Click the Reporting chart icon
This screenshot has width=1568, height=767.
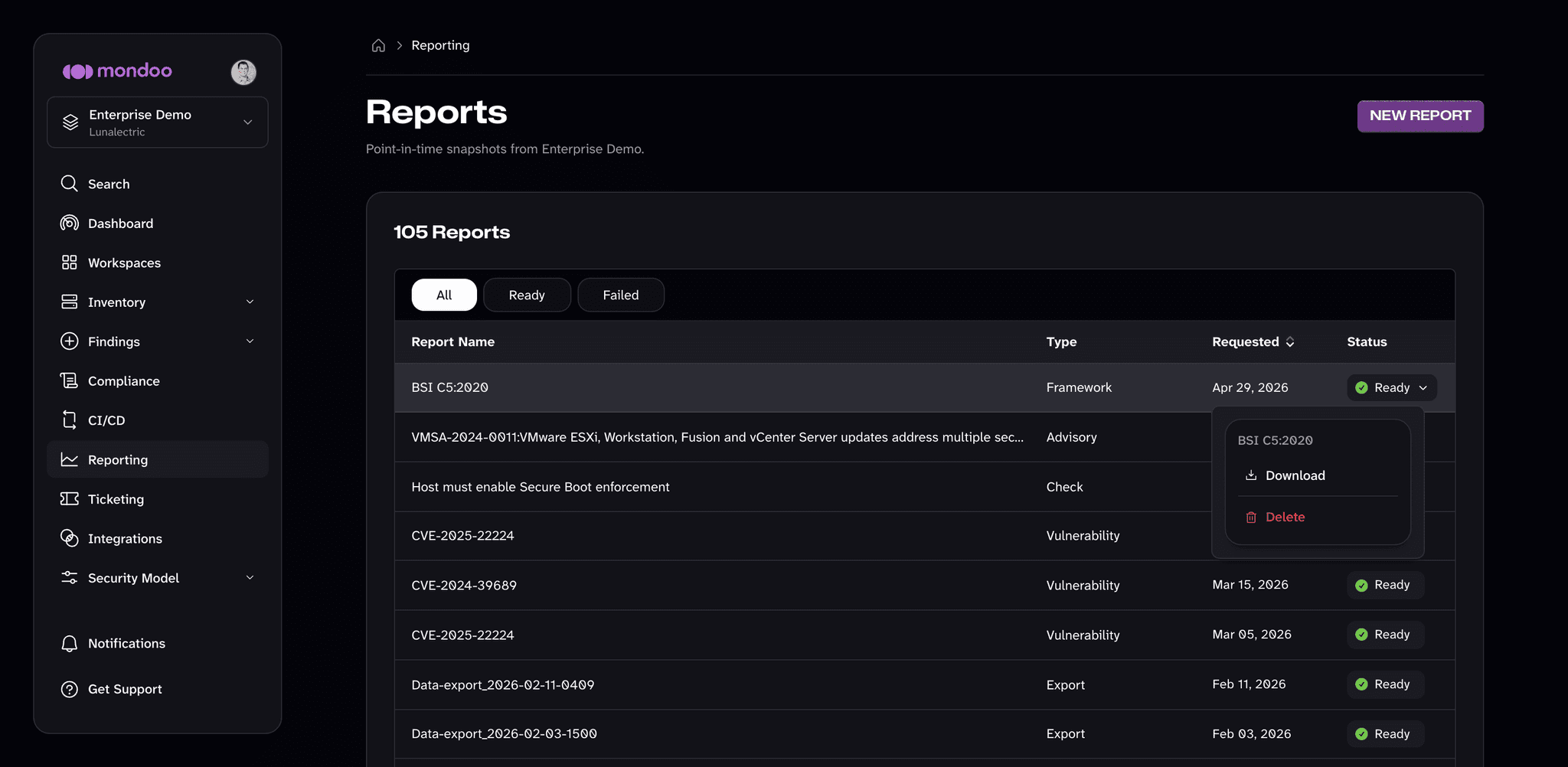click(x=70, y=459)
